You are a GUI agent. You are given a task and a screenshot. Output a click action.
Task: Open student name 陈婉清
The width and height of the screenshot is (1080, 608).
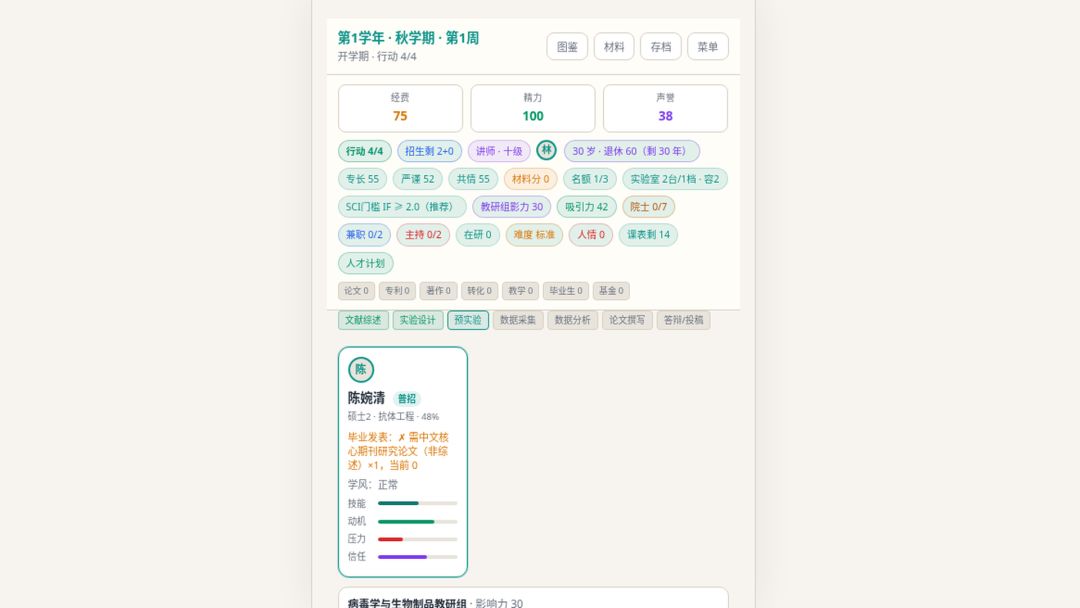click(366, 398)
